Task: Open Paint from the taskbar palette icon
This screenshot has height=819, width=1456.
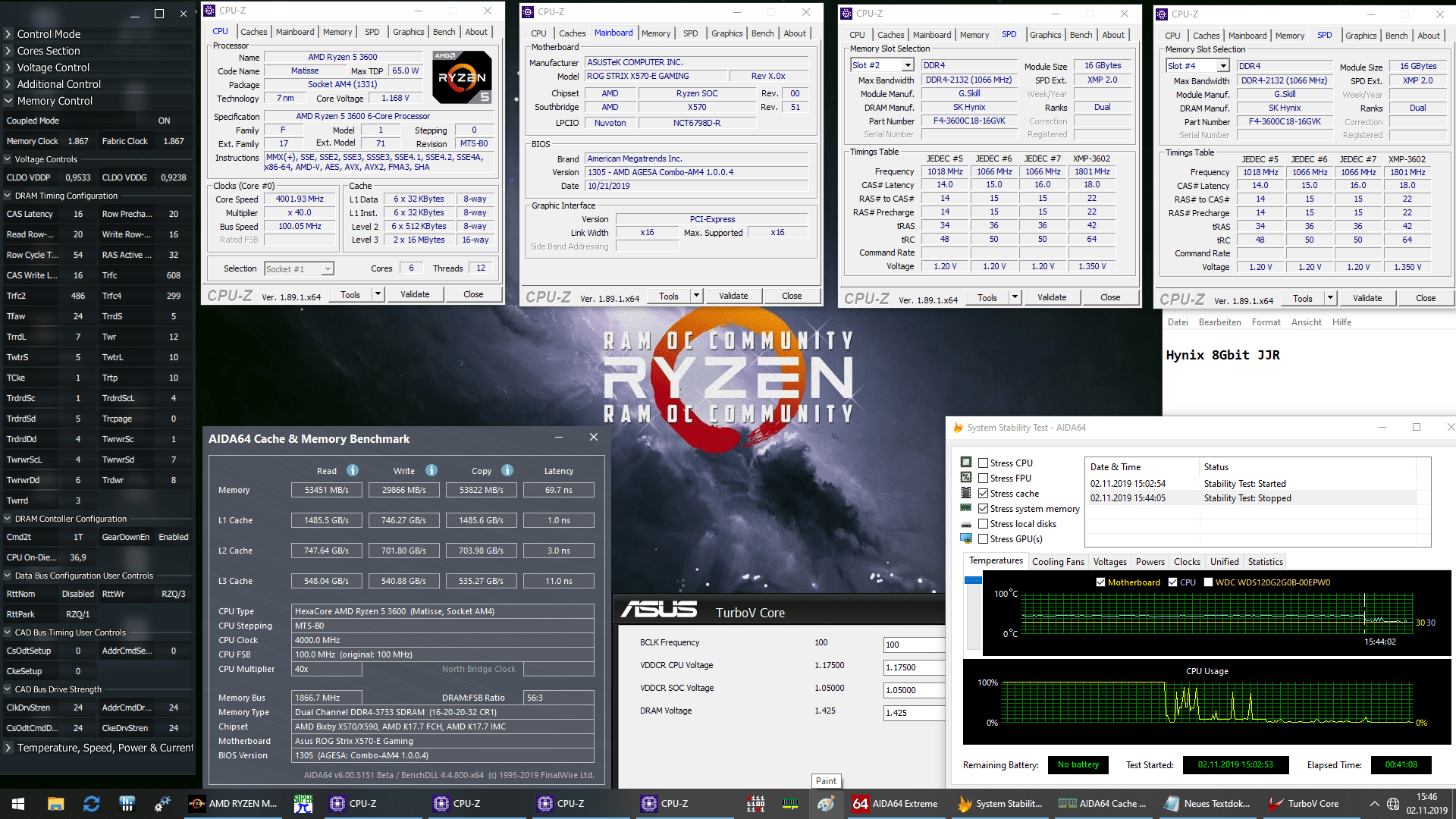Action: click(825, 804)
